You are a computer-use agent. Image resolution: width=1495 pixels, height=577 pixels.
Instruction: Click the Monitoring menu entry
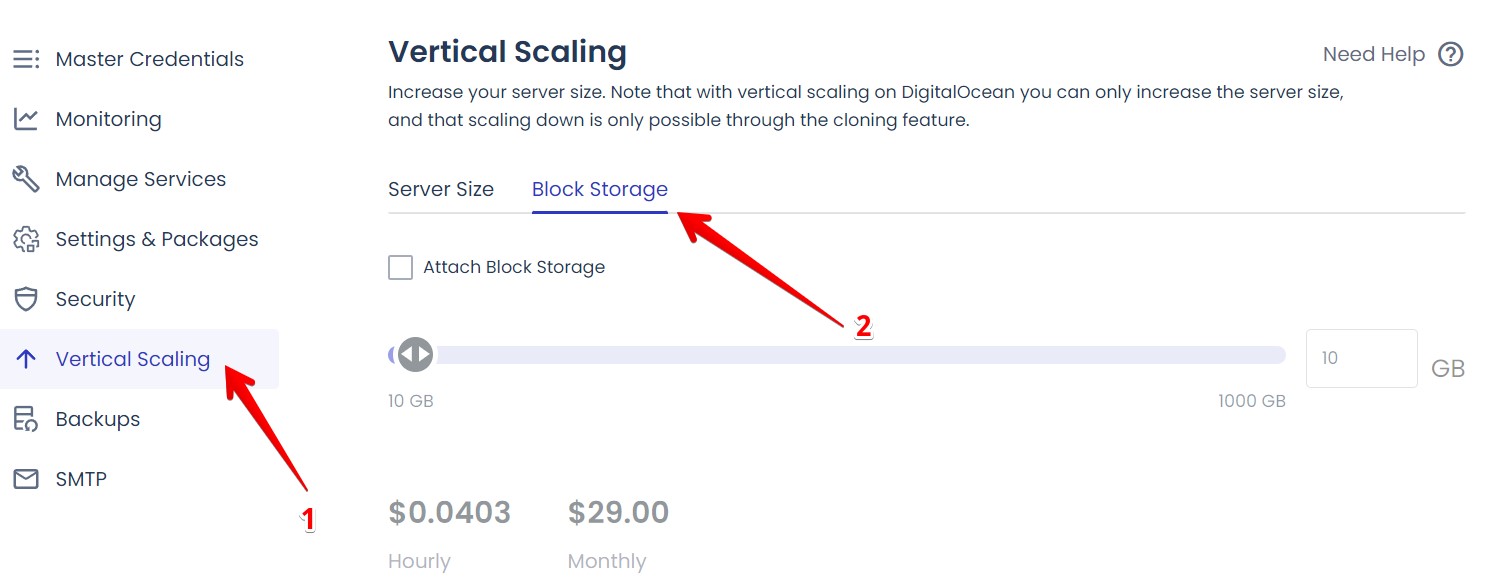(108, 118)
